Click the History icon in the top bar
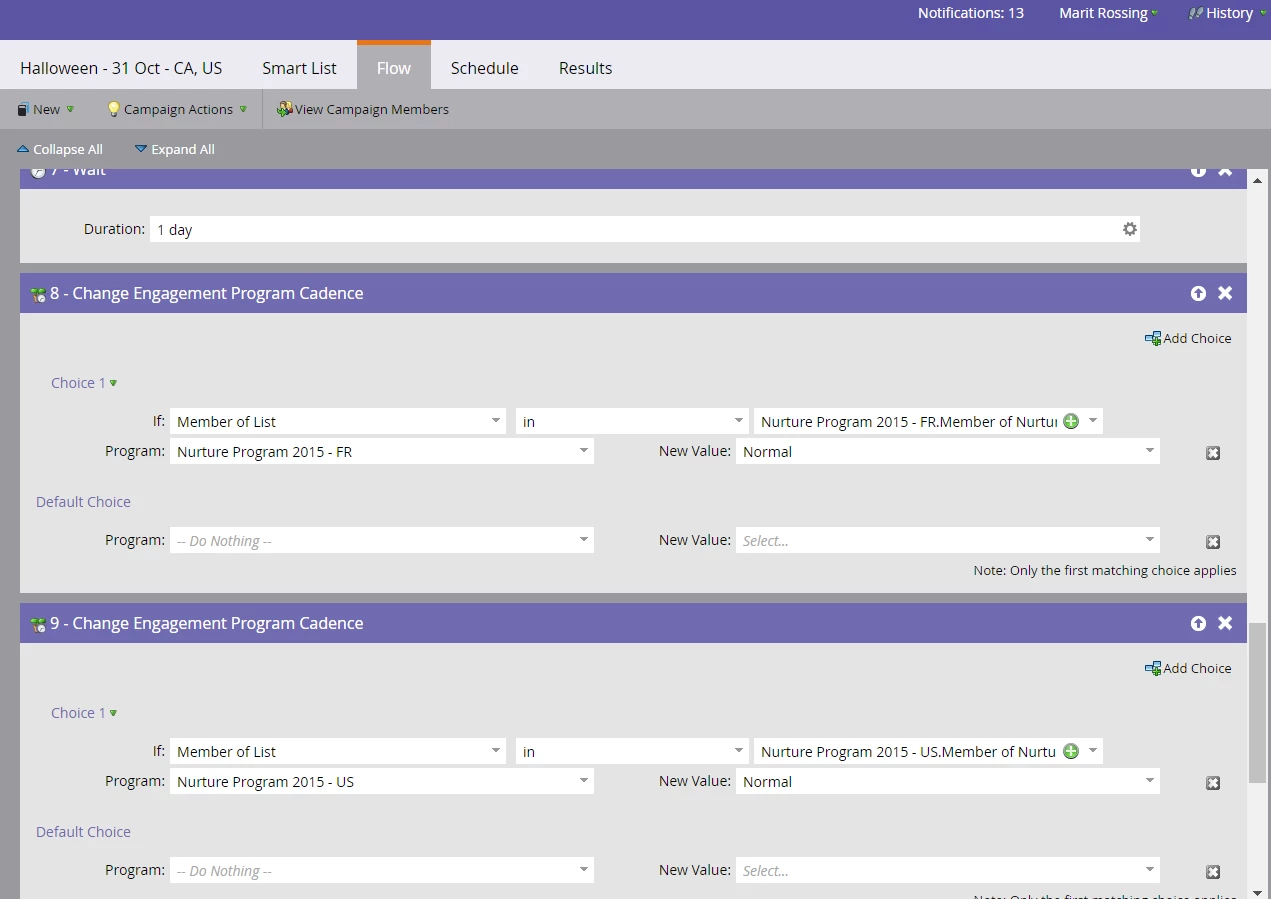The image size is (1271, 899). click(1195, 13)
